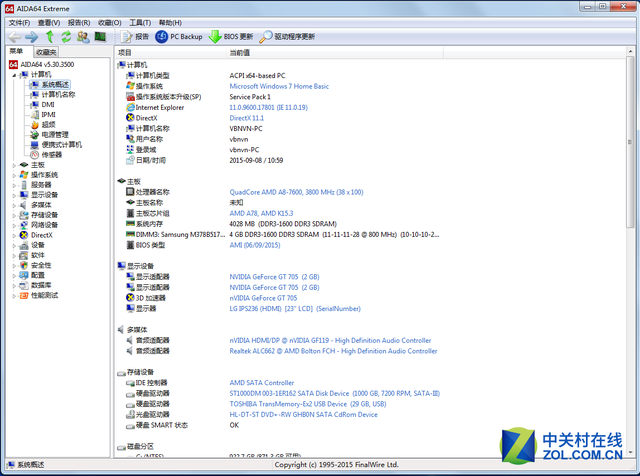Click the 3D 加速器 row icon
The width and height of the screenshot is (640, 476).
[130, 298]
